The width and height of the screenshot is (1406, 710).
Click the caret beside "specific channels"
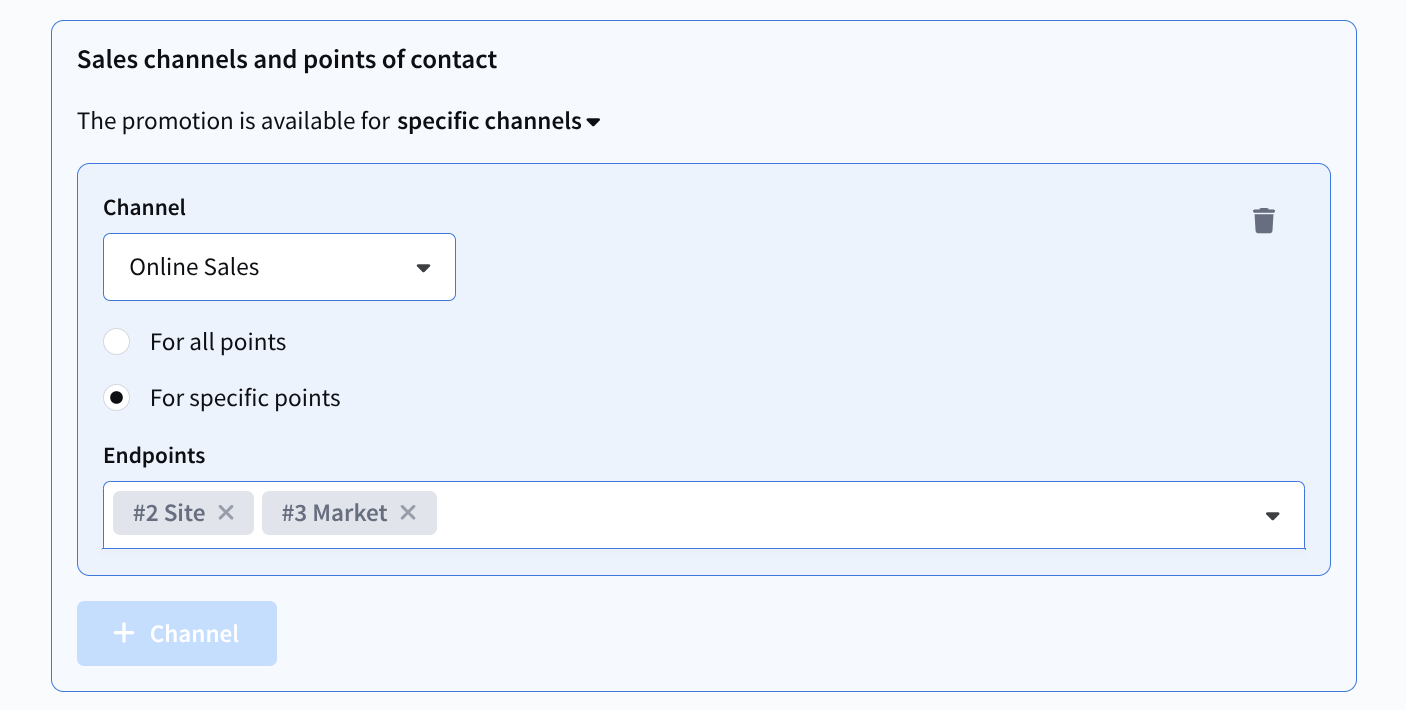coord(594,122)
